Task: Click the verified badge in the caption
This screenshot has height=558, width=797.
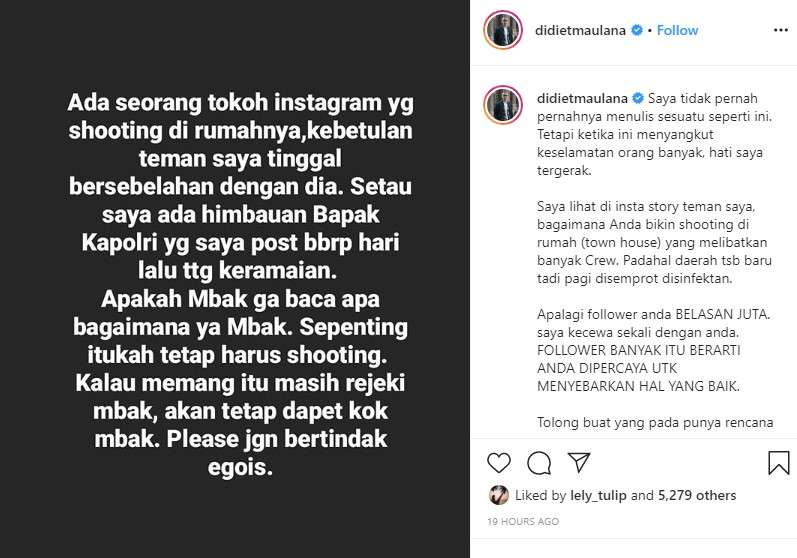Action: coord(638,98)
